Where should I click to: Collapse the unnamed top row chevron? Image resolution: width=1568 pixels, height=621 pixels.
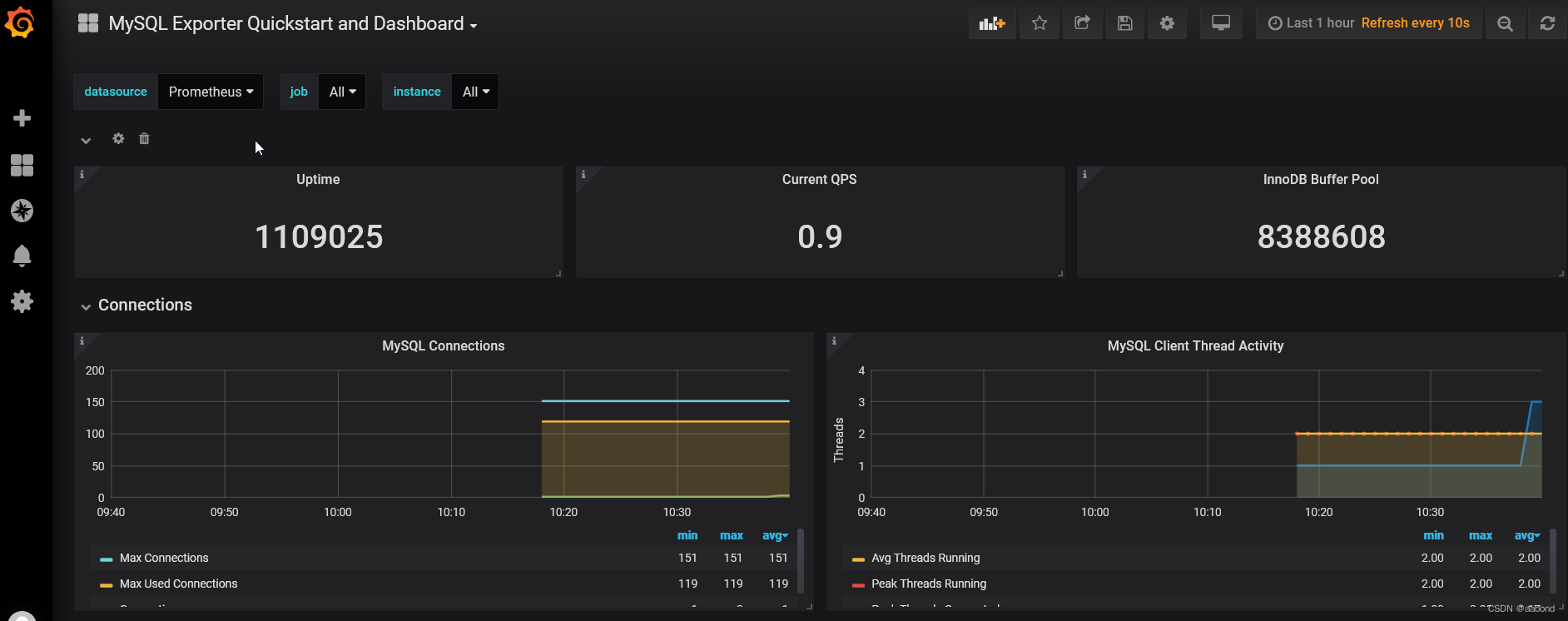pos(86,140)
